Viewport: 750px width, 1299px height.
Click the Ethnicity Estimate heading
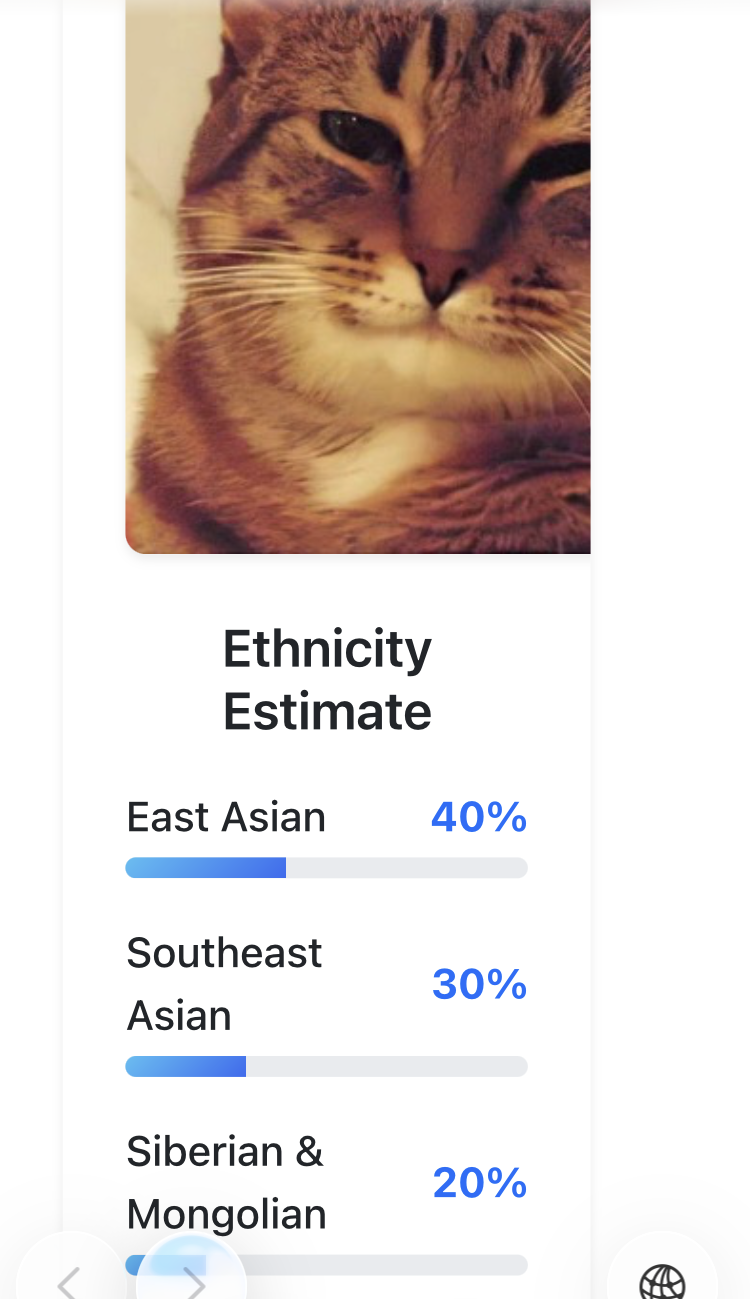(x=327, y=680)
